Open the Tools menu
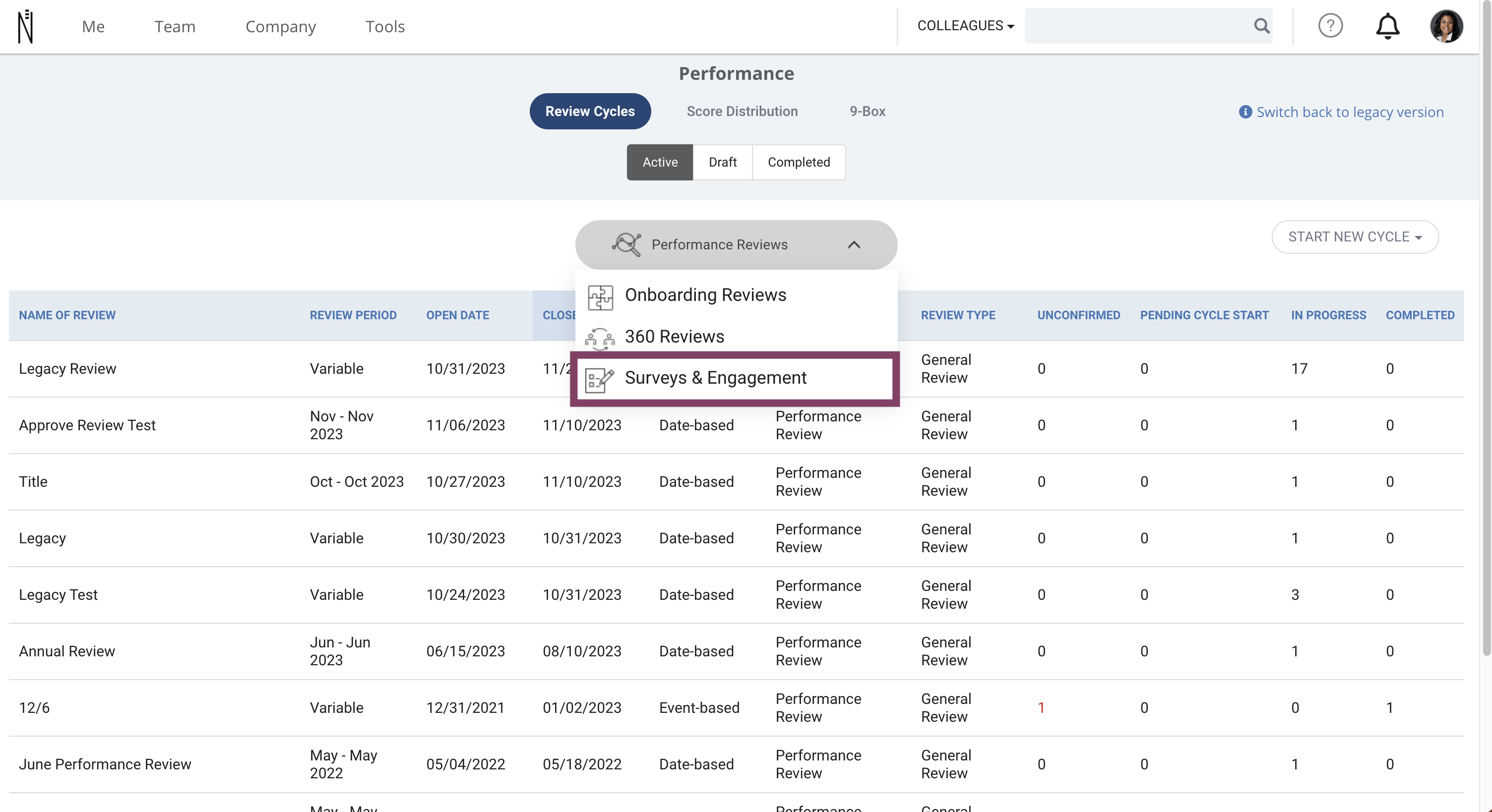This screenshot has height=812, width=1492. point(385,27)
